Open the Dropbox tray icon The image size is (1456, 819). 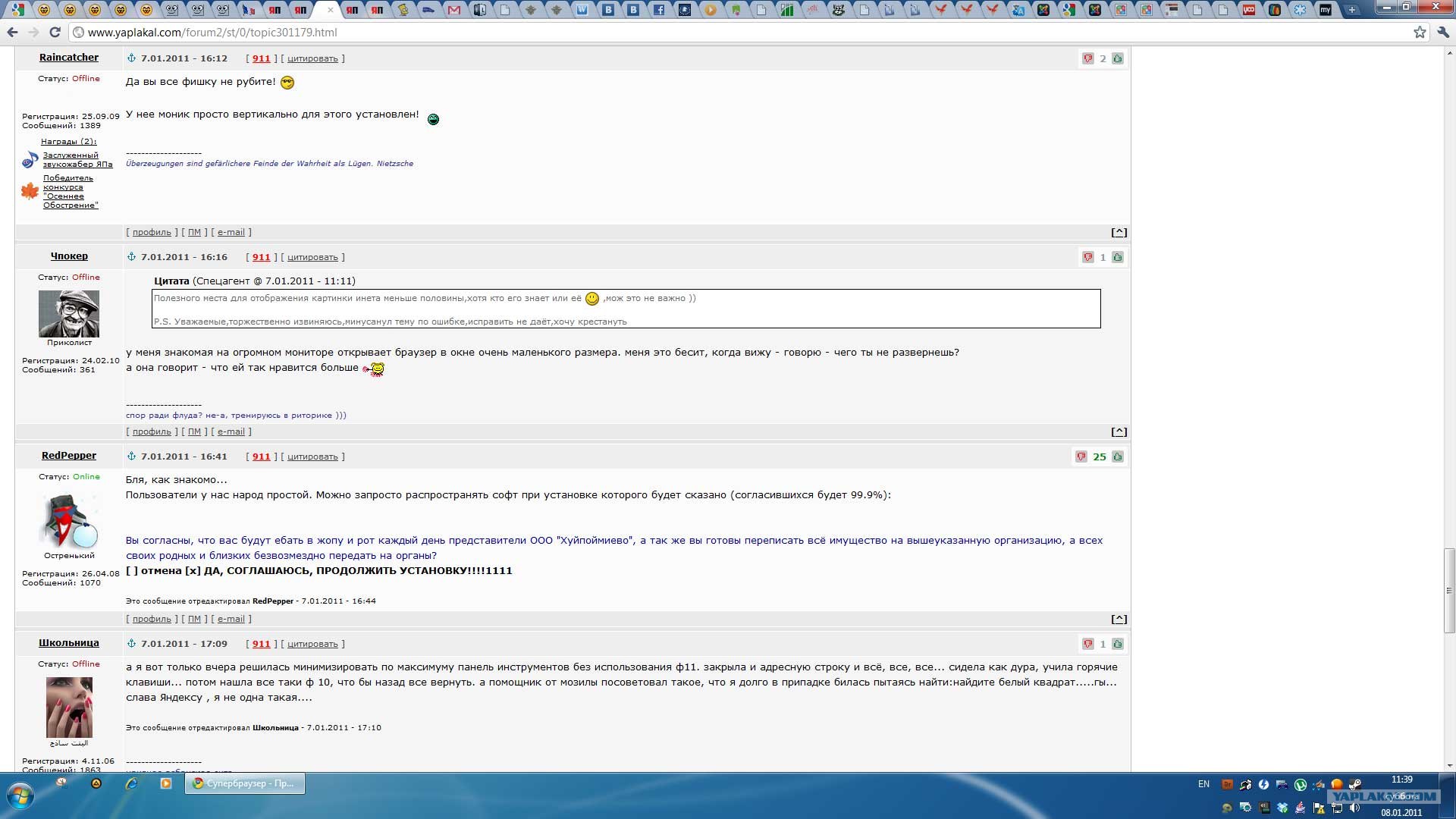pyautogui.click(x=1282, y=808)
